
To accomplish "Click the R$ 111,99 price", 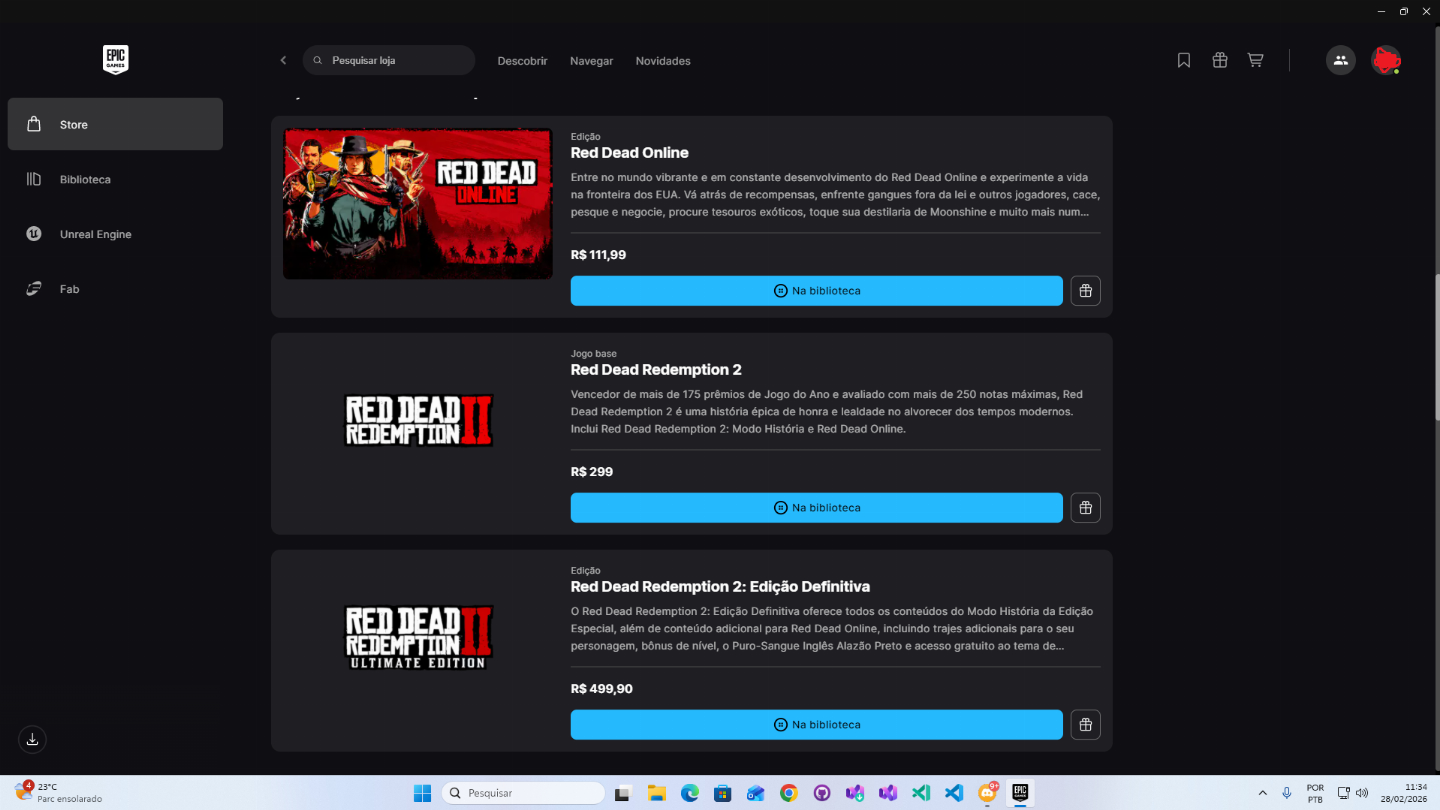I will (x=598, y=255).
